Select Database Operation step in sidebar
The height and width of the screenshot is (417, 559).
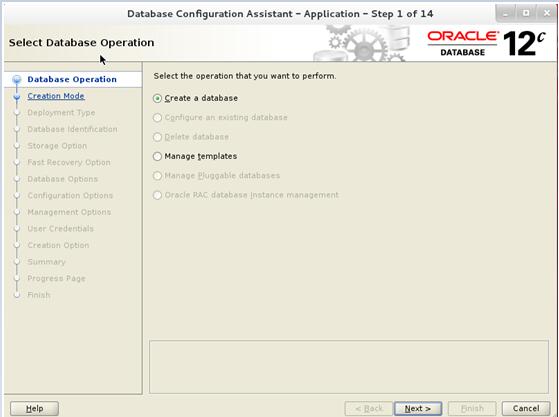click(x=72, y=79)
